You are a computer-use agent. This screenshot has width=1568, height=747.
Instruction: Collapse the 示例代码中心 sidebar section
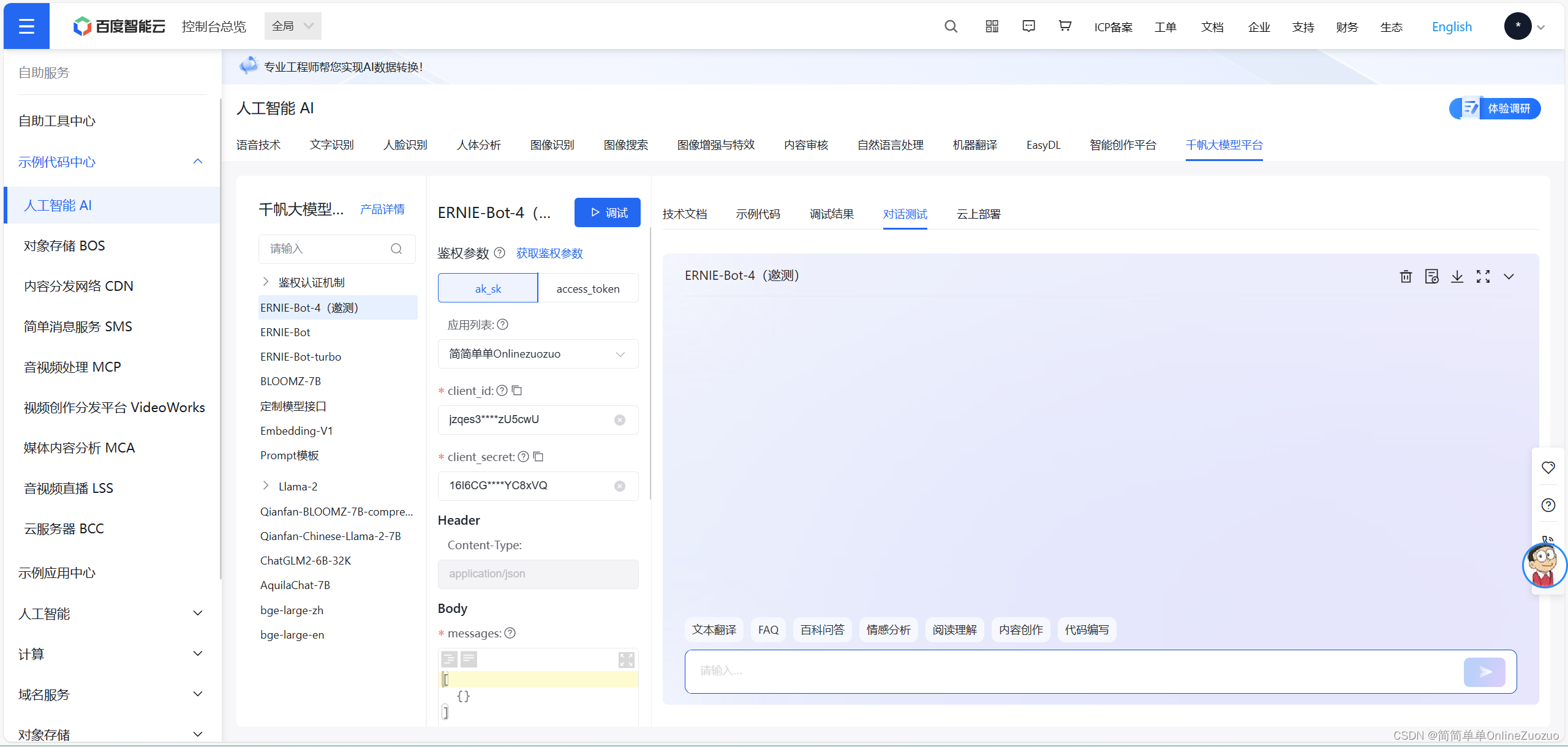tap(197, 162)
